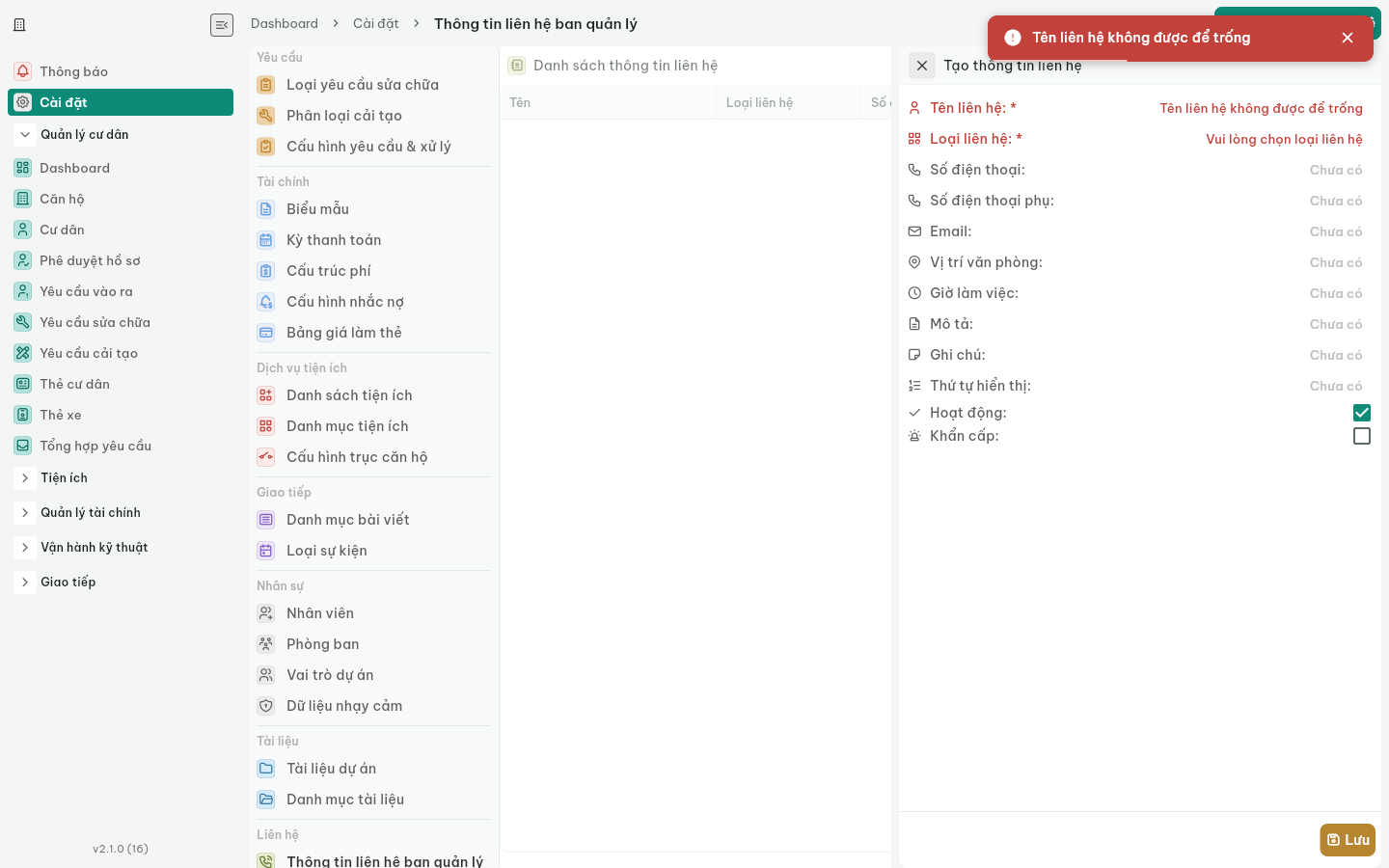1389x868 pixels.
Task: Click the Email value field
Action: 1336,231
